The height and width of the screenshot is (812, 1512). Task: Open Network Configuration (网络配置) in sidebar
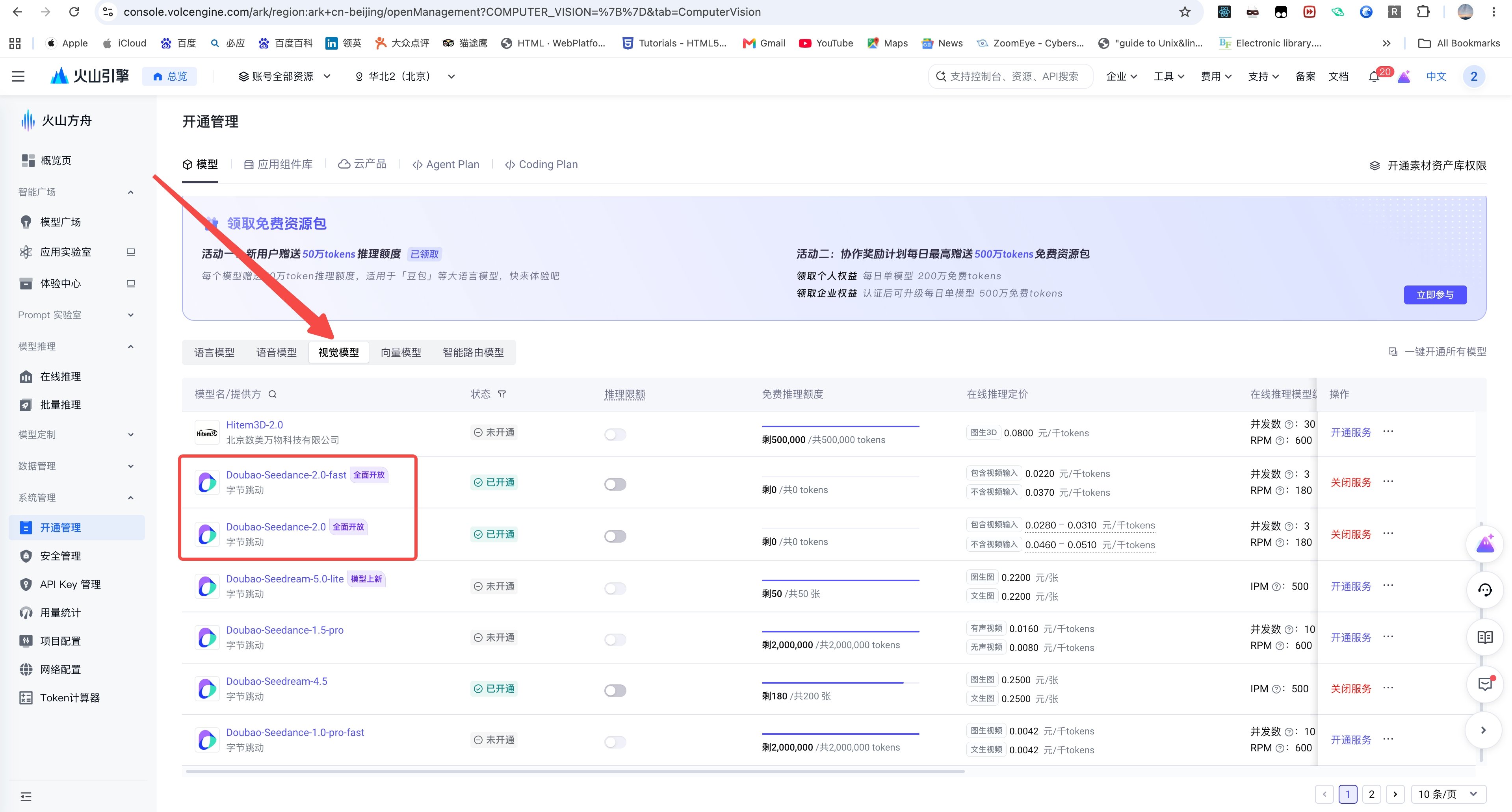point(60,669)
